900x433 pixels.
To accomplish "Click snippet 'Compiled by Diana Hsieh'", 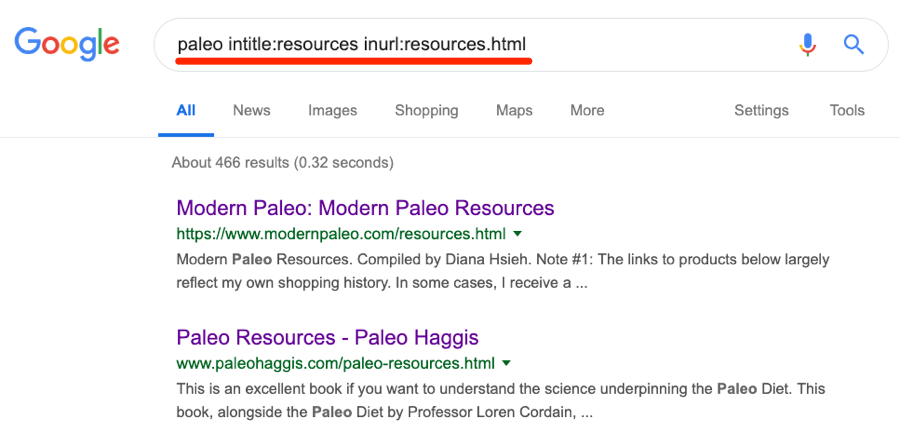I will click(x=444, y=260).
